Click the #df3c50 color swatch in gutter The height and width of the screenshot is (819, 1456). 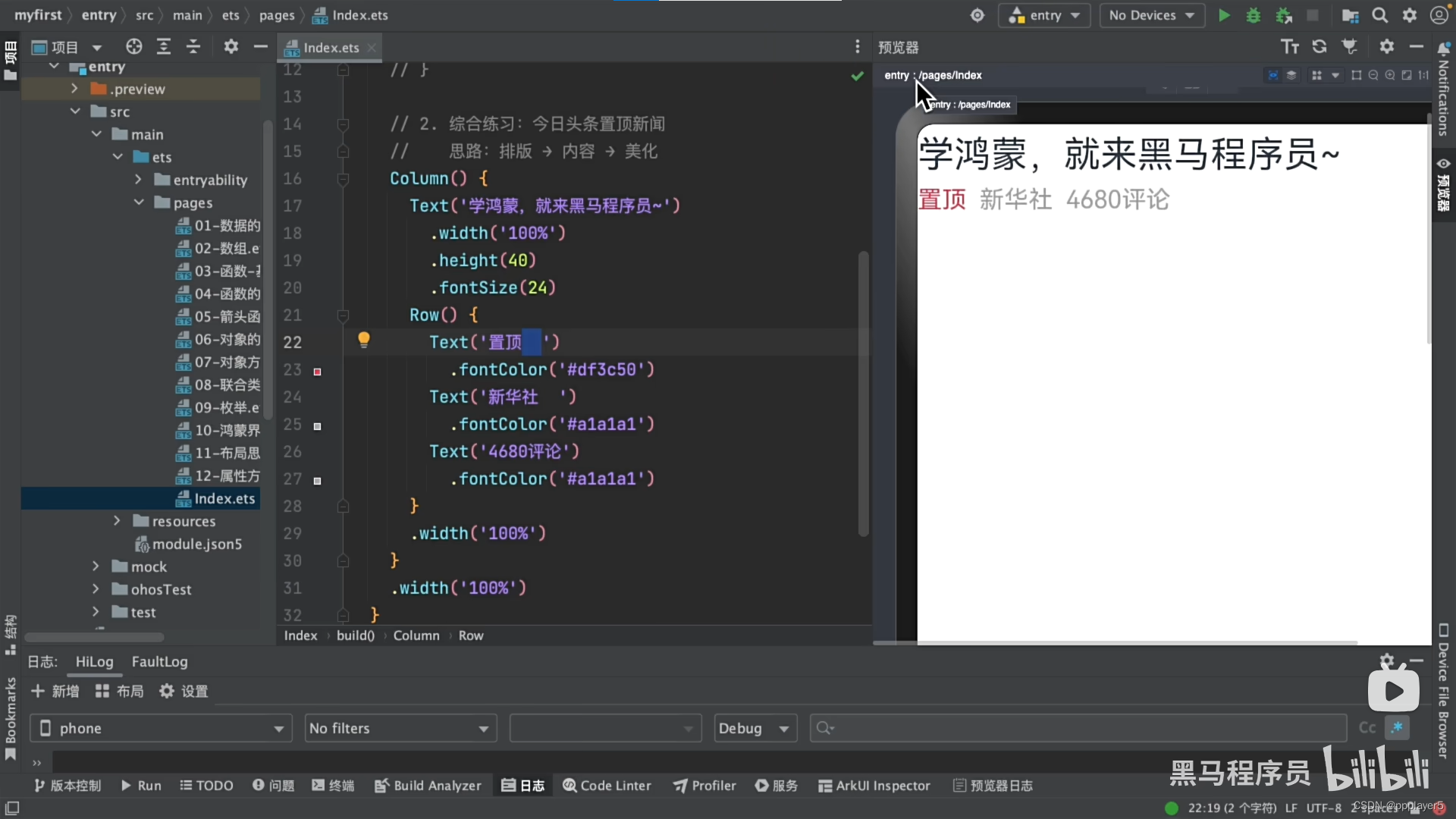[318, 372]
